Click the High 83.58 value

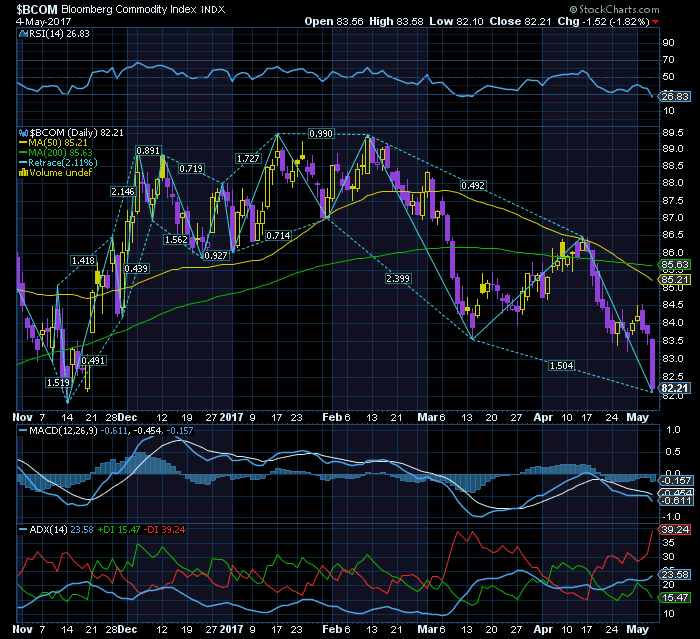(396, 21)
